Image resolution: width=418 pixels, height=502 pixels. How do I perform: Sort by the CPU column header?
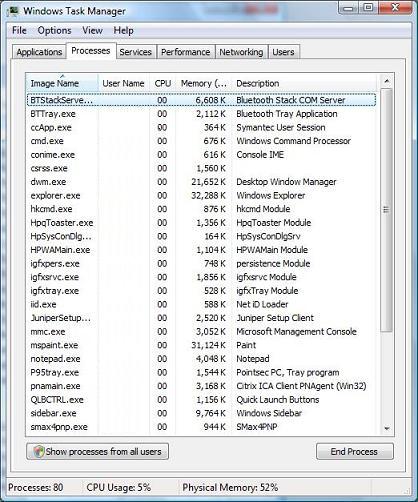(163, 83)
